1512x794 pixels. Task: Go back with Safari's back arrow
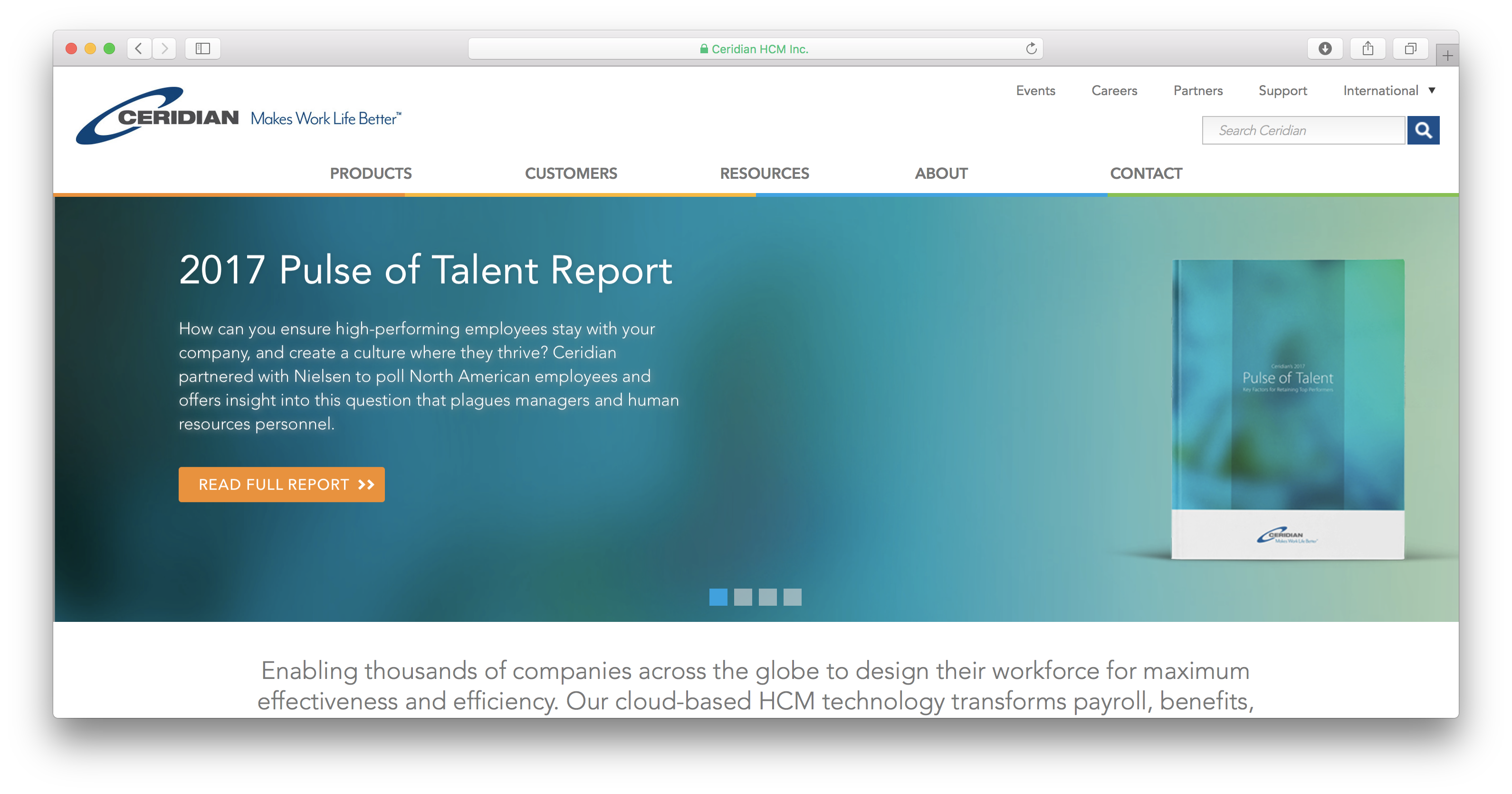(139, 48)
